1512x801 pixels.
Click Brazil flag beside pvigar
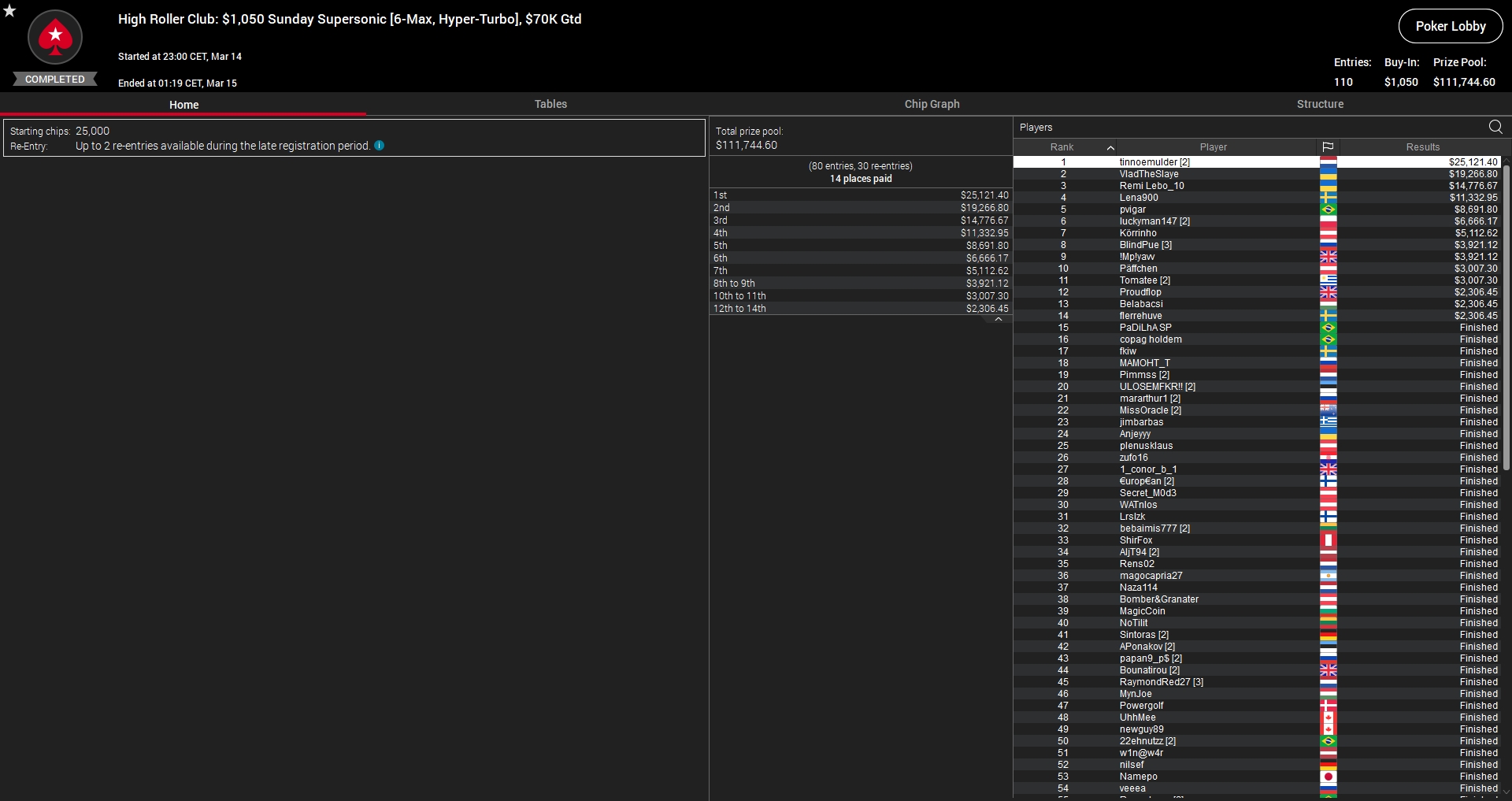pos(1328,210)
